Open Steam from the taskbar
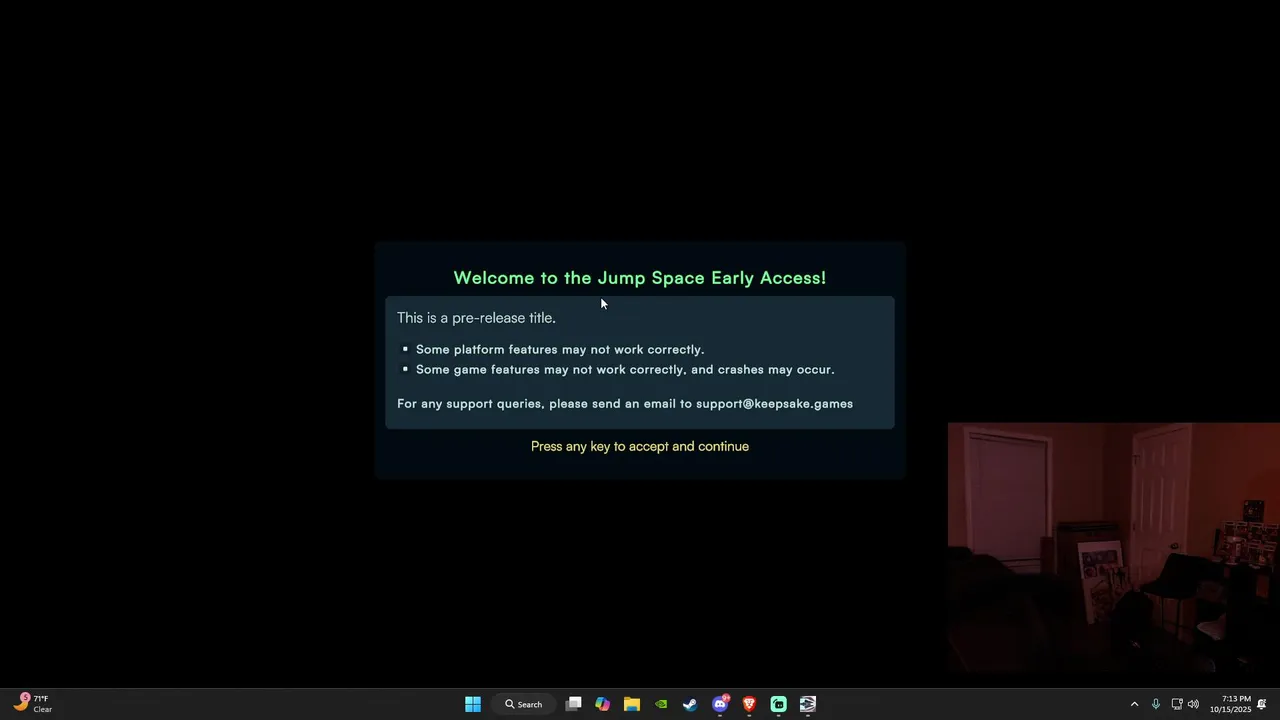Viewport: 1280px width, 720px height. (690, 704)
